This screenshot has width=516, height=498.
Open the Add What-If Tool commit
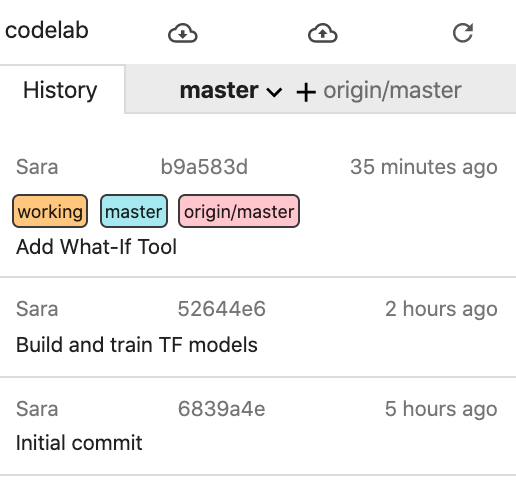[x=258, y=208]
